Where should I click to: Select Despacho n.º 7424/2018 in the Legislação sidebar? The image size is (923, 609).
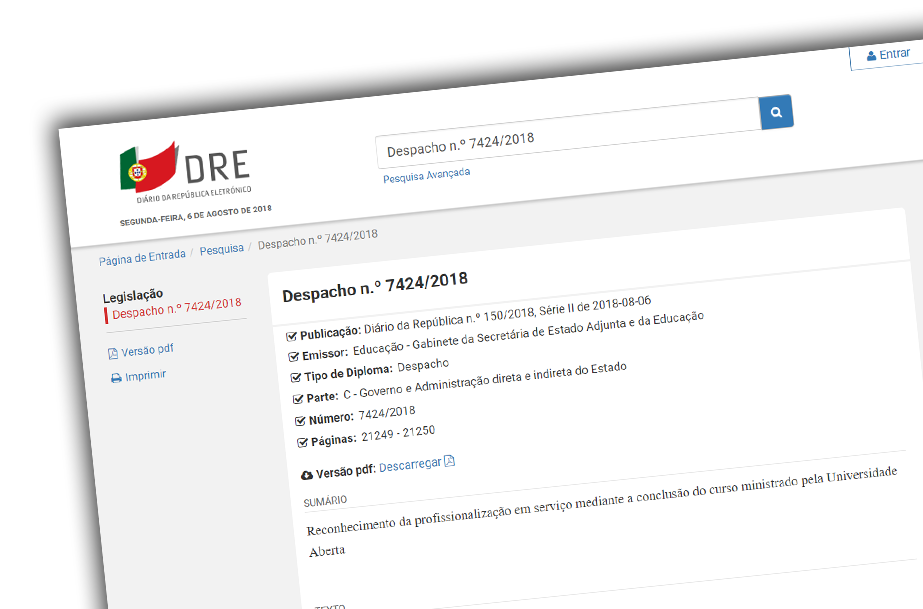[x=177, y=310]
